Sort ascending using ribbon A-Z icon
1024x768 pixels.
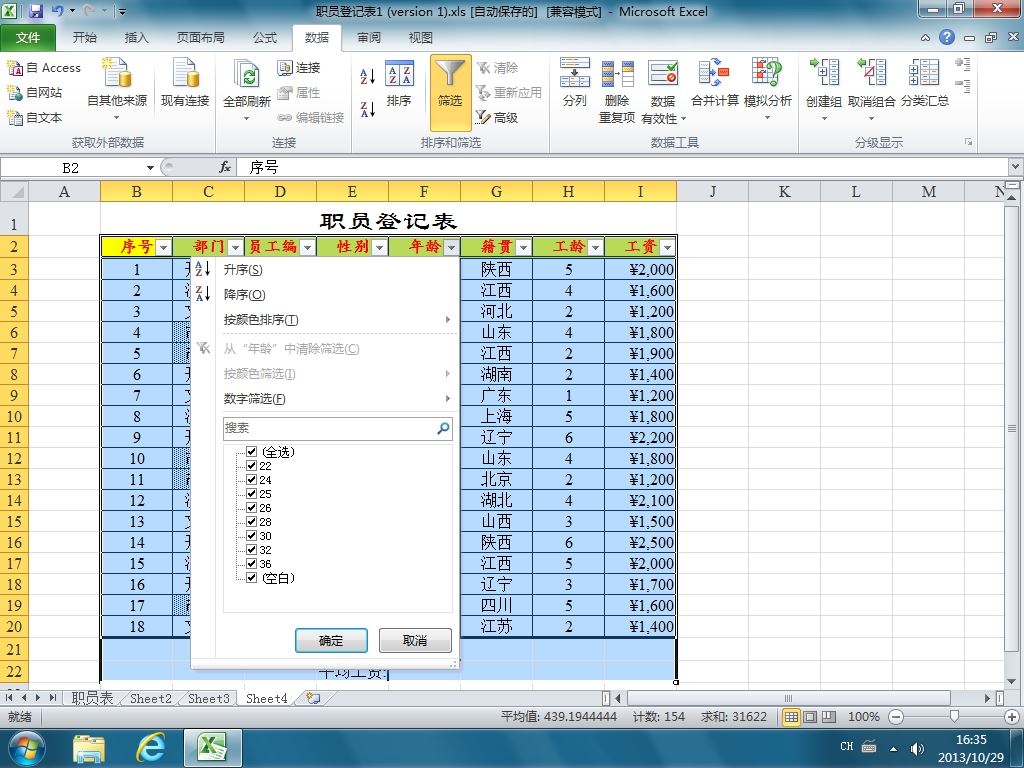(368, 76)
